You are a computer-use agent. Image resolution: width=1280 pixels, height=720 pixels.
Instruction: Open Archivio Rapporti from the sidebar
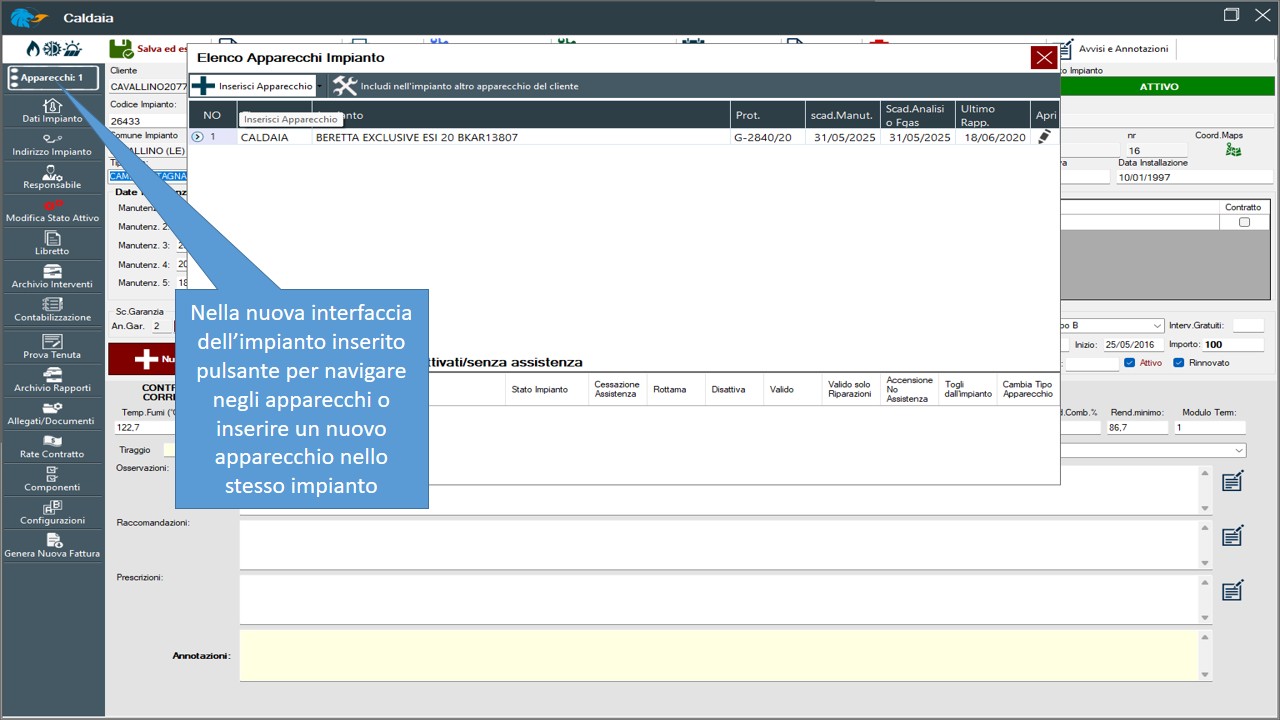click(52, 380)
